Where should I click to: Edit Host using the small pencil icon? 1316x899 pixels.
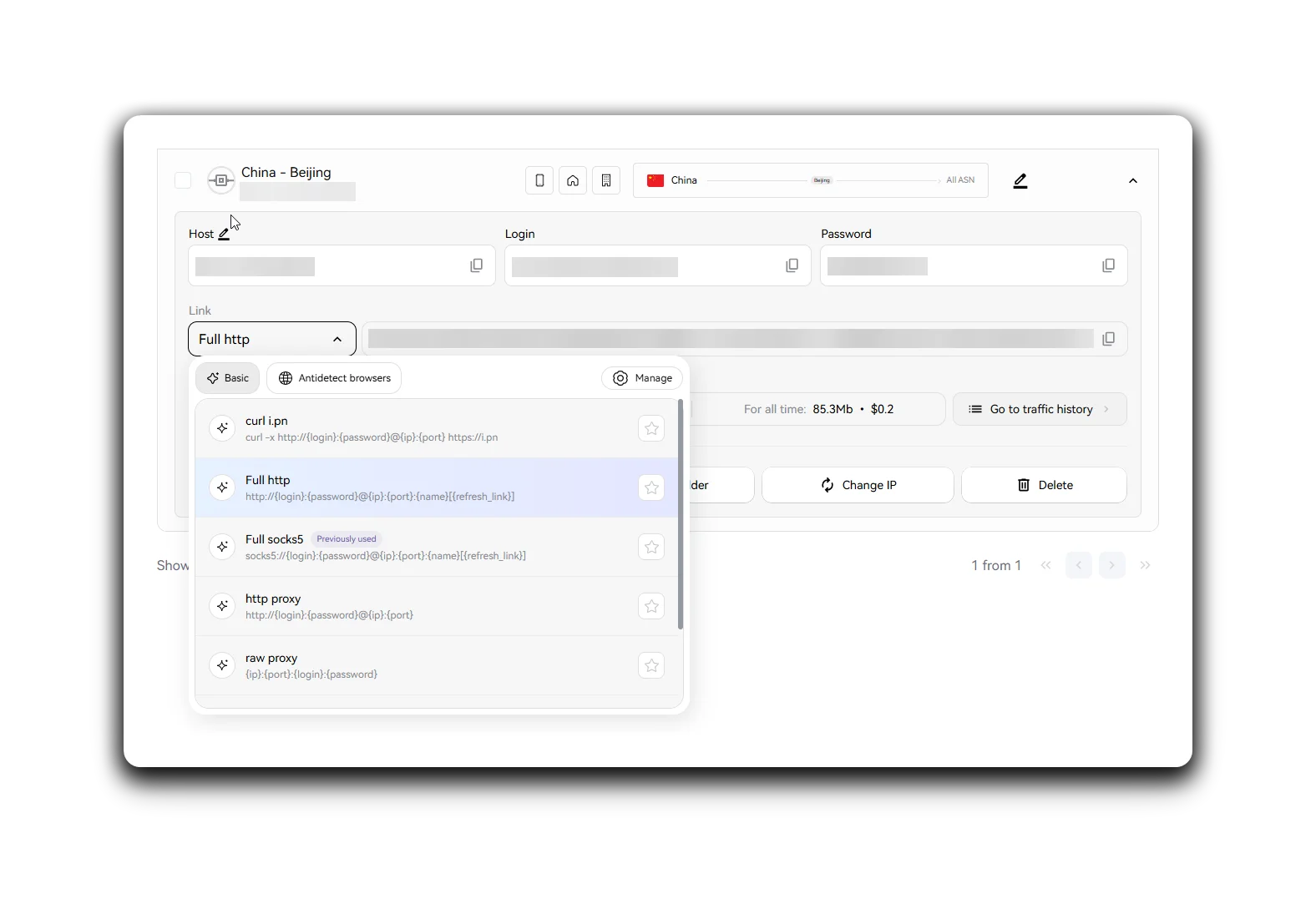coord(224,235)
